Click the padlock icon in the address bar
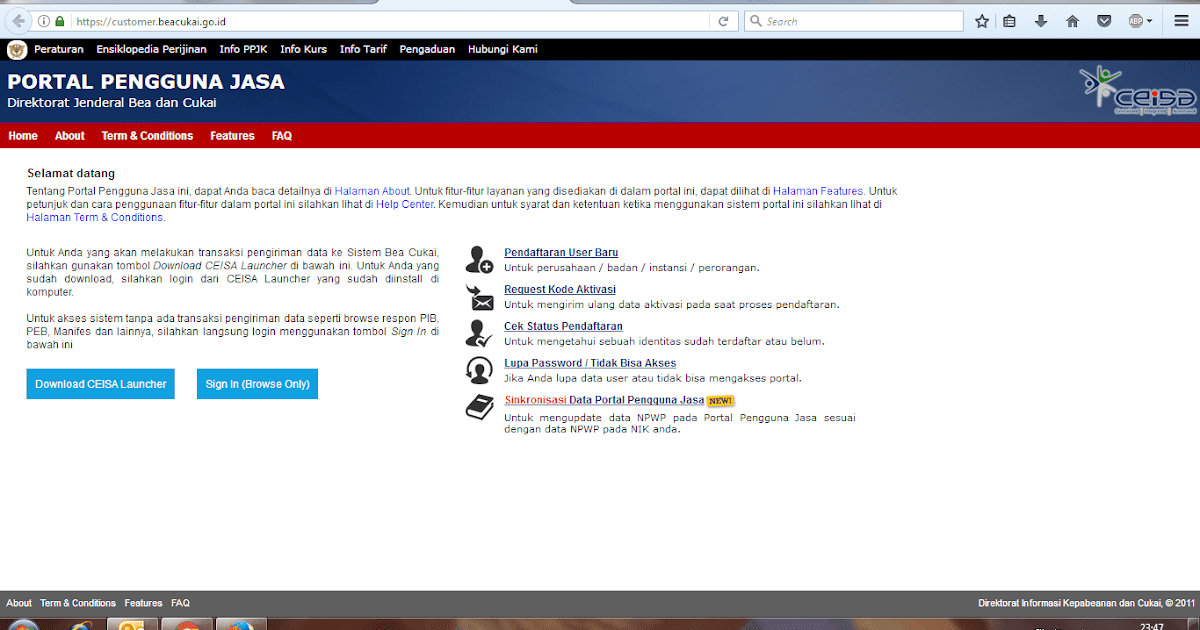This screenshot has width=1200, height=630. [60, 20]
